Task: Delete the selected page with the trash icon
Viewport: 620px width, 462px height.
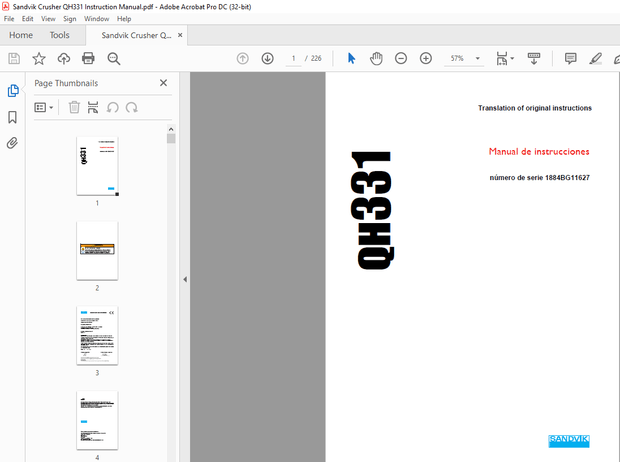Action: point(74,107)
